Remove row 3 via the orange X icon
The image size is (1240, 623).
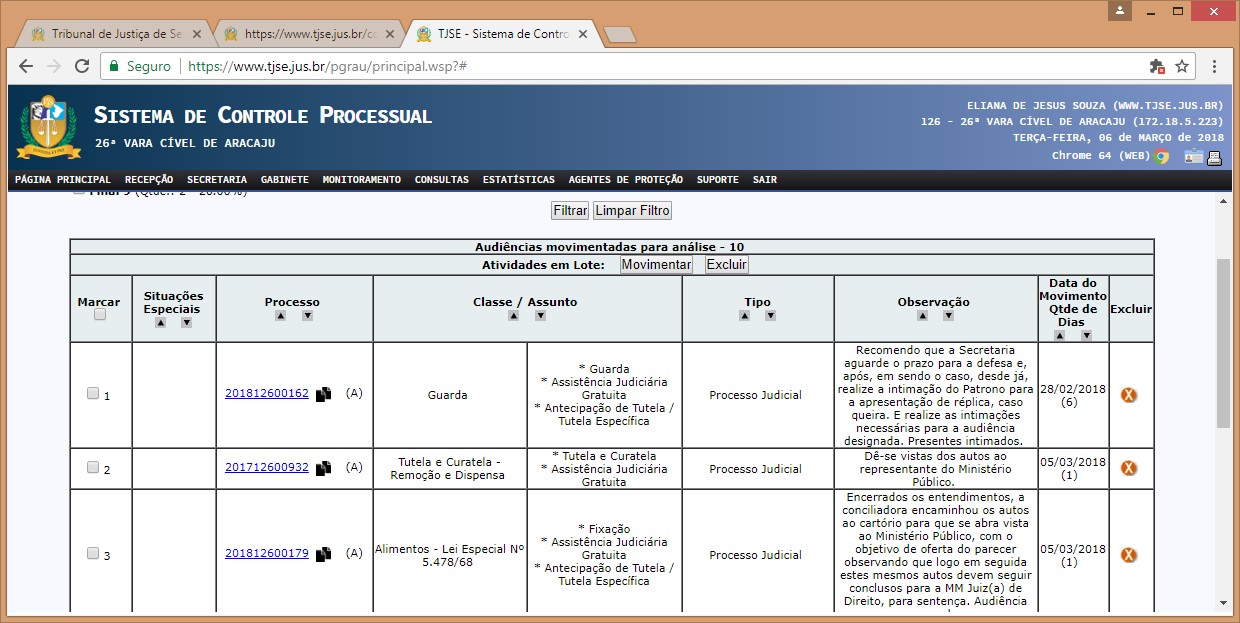[1129, 555]
